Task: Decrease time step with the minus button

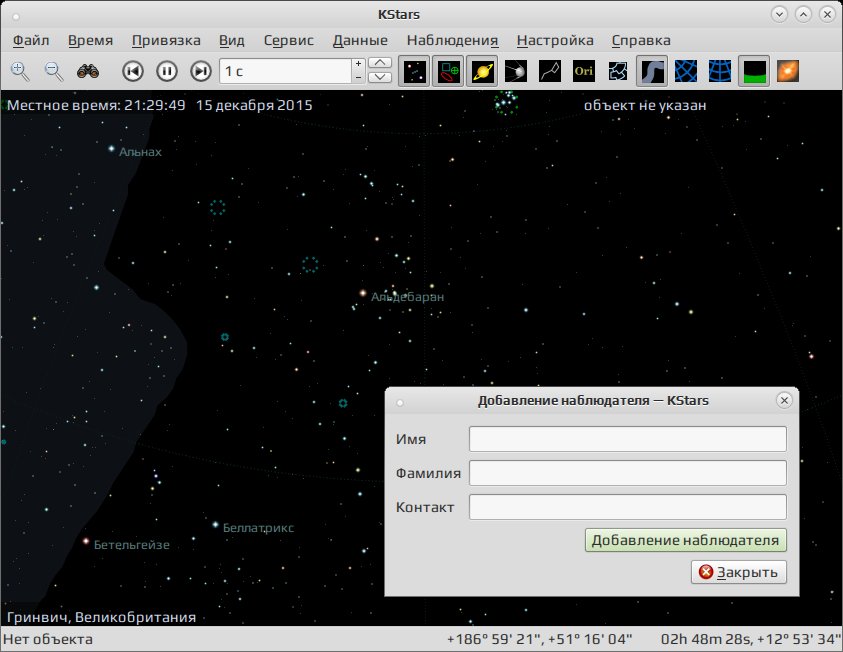Action: click(x=359, y=77)
